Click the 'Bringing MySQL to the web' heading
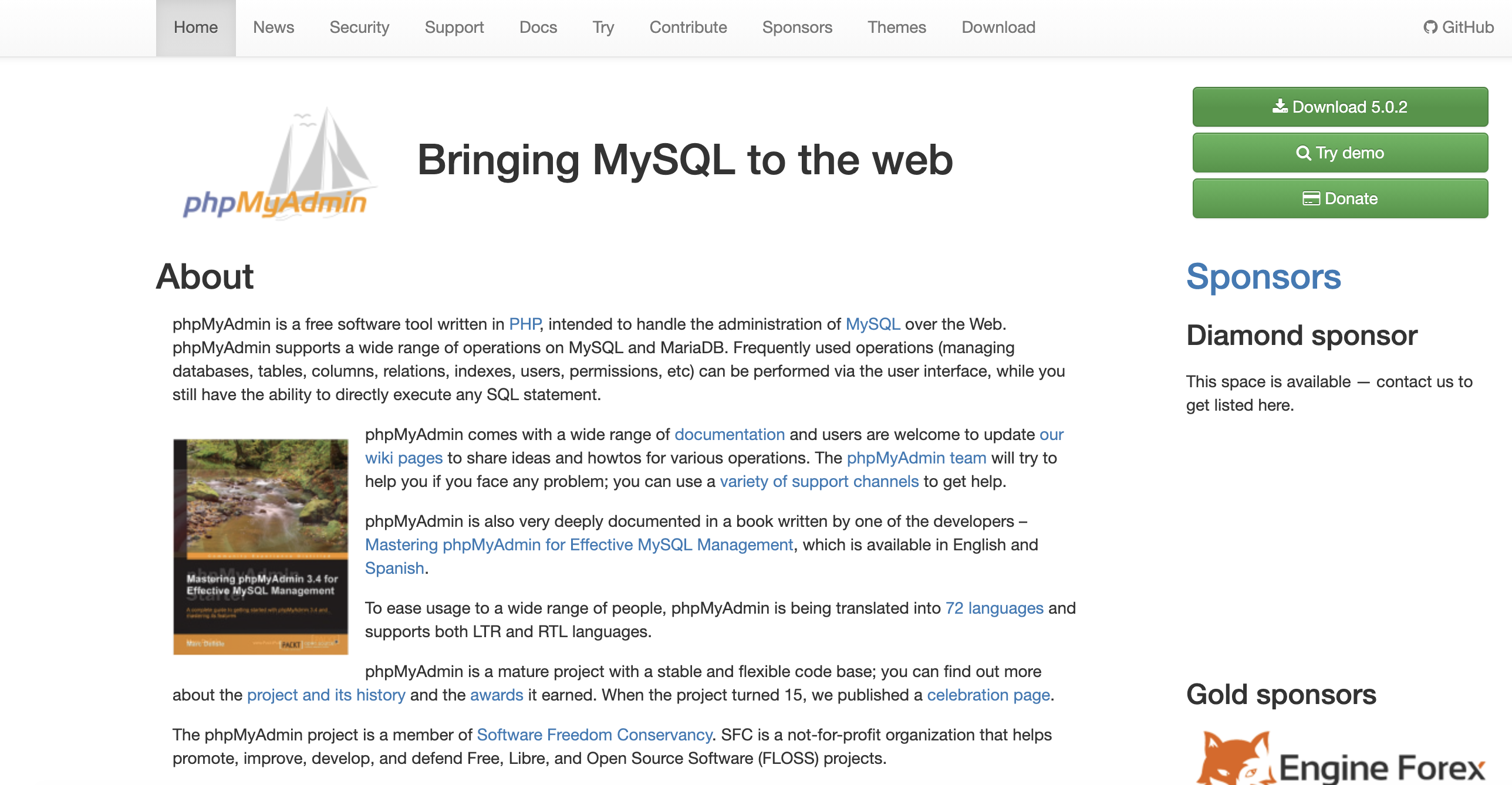This screenshot has width=1512, height=785. pos(685,160)
